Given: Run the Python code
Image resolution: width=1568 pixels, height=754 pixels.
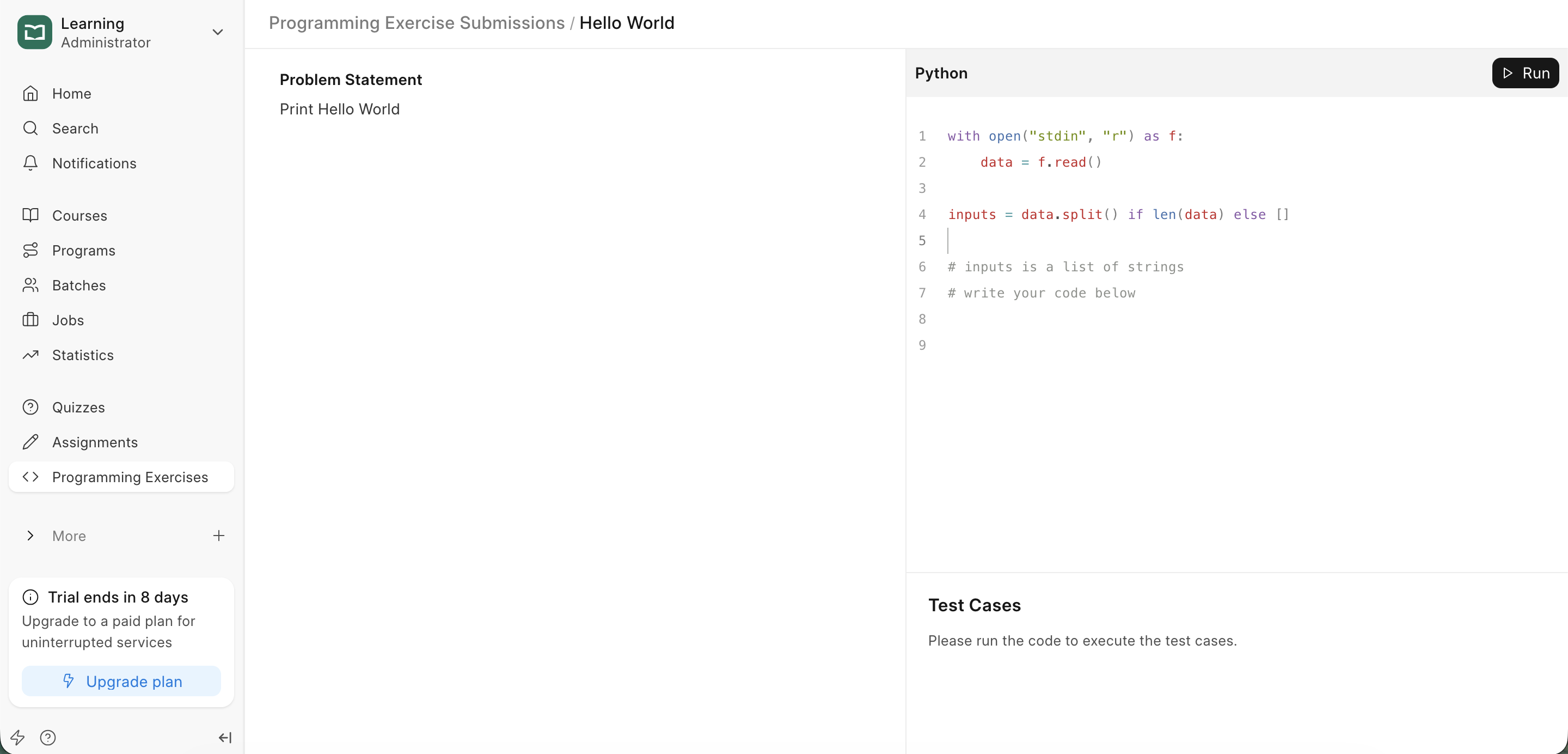Looking at the screenshot, I should click(x=1525, y=73).
